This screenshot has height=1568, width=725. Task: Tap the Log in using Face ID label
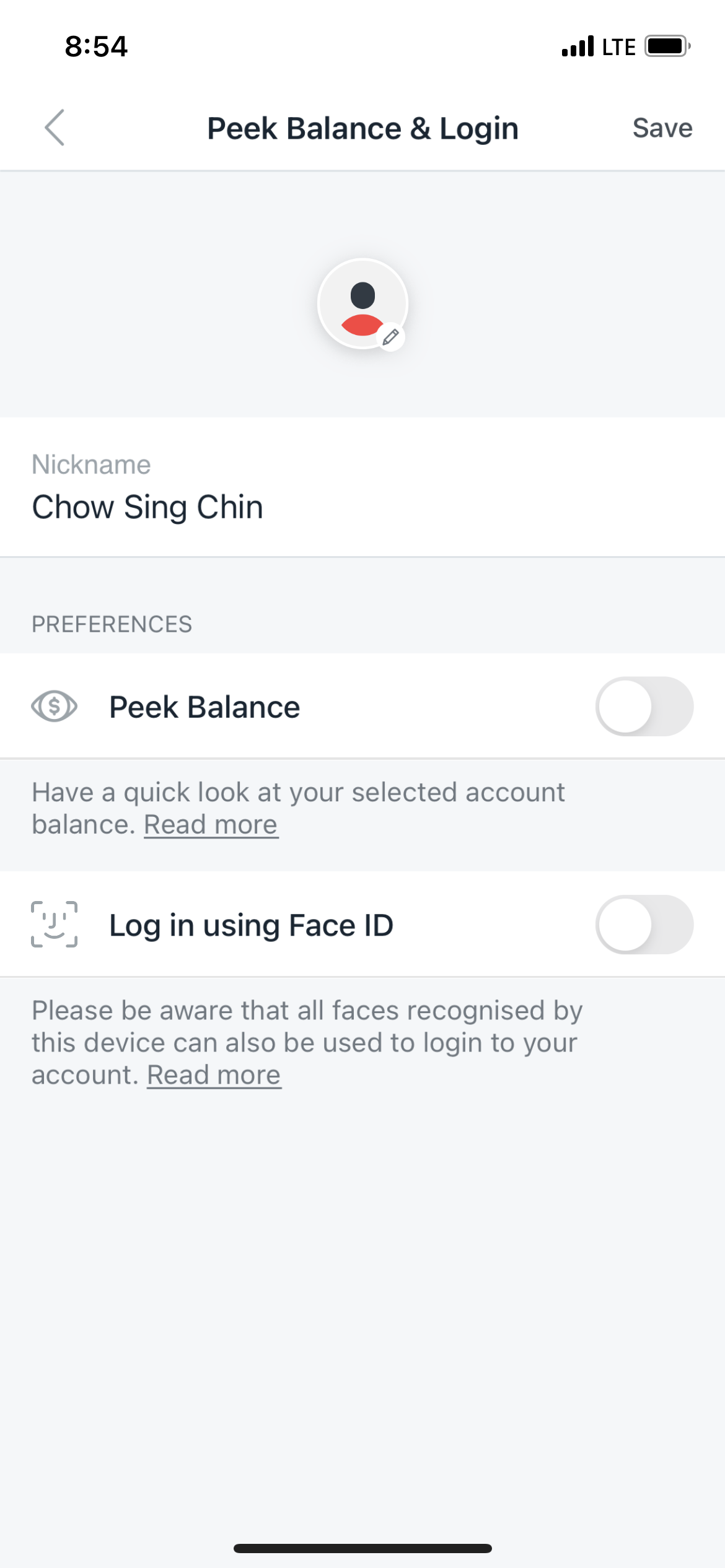point(251,925)
